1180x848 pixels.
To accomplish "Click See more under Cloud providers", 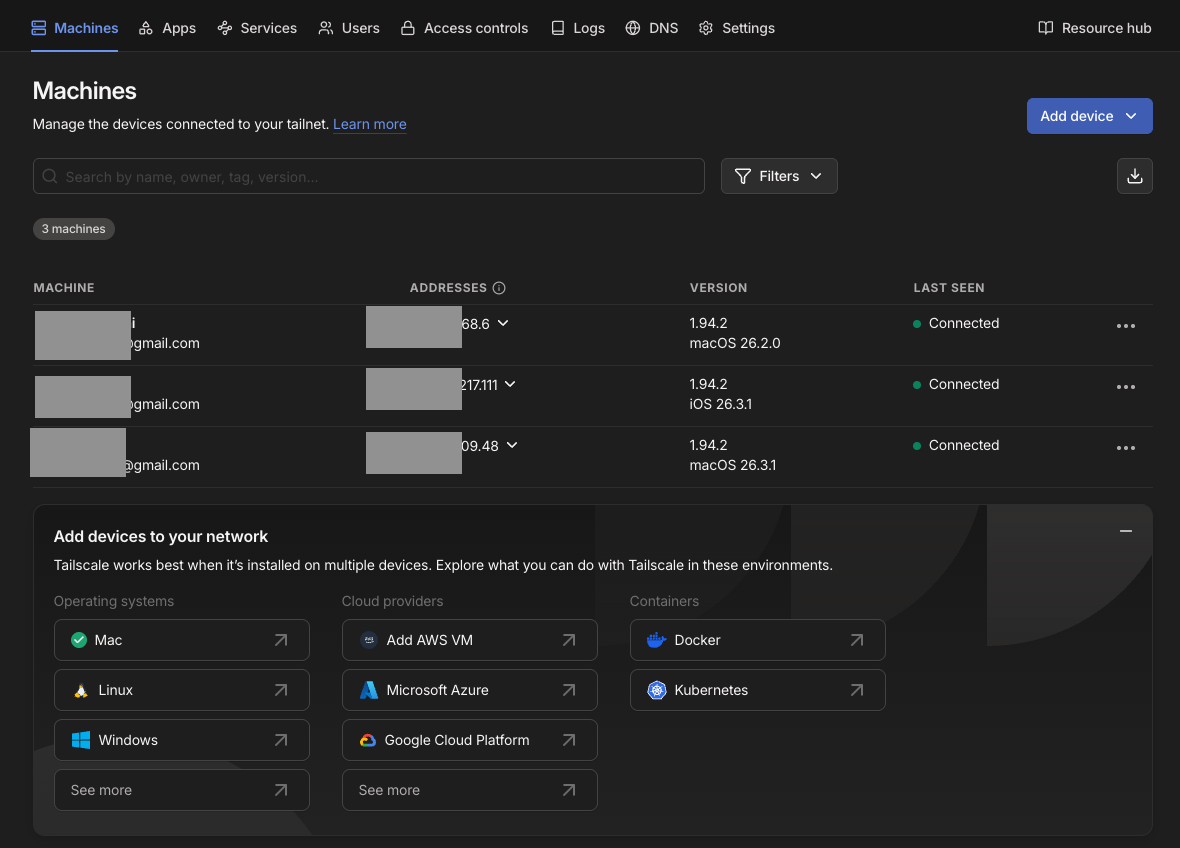I will [x=470, y=790].
